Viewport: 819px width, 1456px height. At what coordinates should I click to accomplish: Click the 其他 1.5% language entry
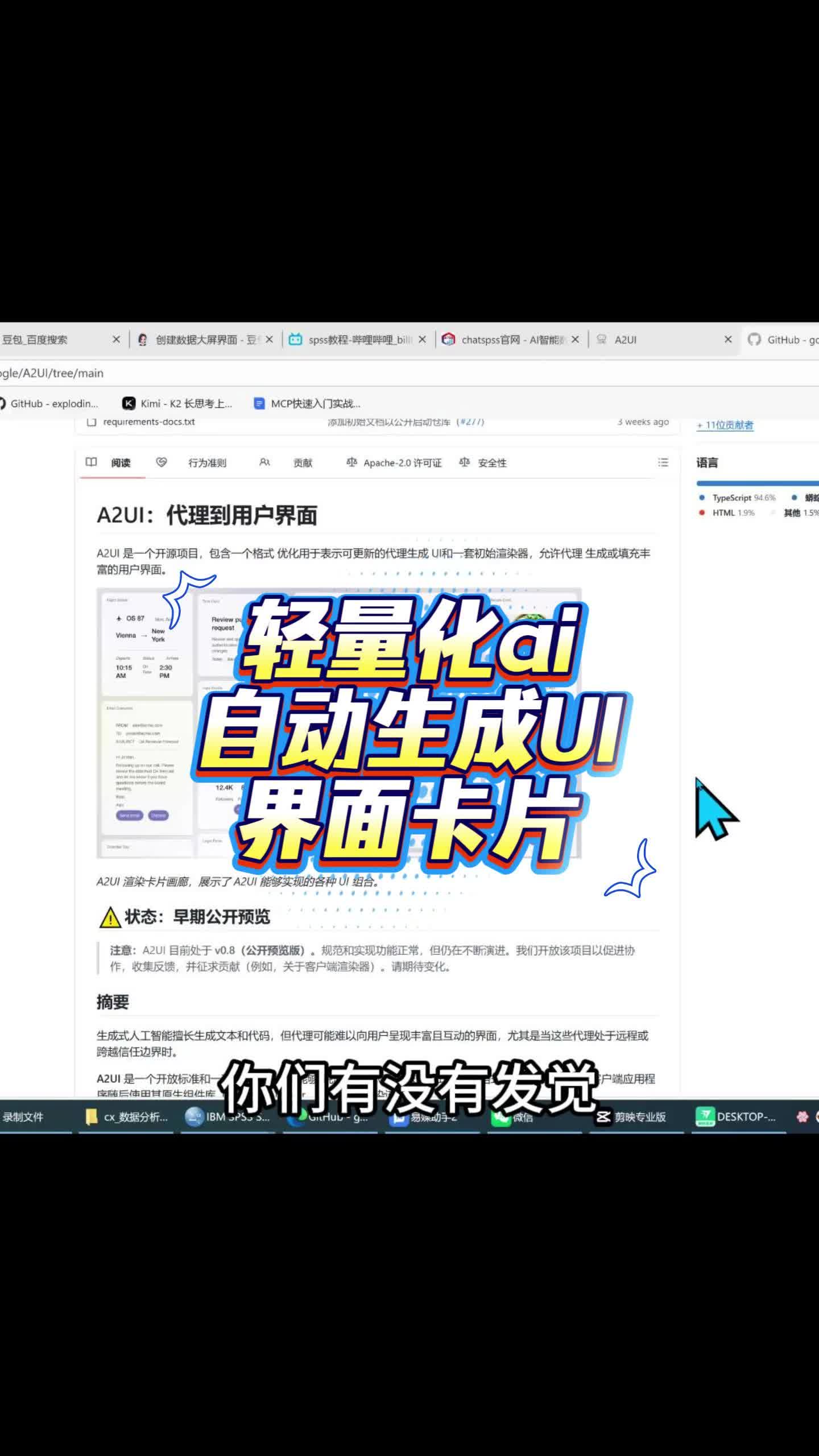pyautogui.click(x=795, y=513)
